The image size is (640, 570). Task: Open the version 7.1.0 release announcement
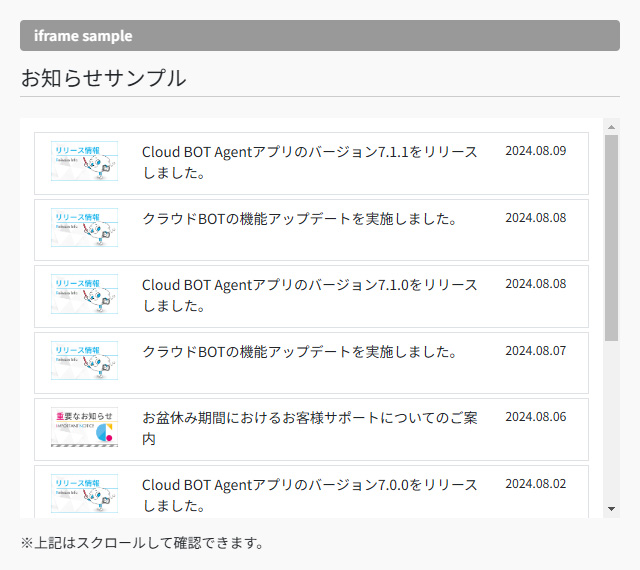coord(309,295)
